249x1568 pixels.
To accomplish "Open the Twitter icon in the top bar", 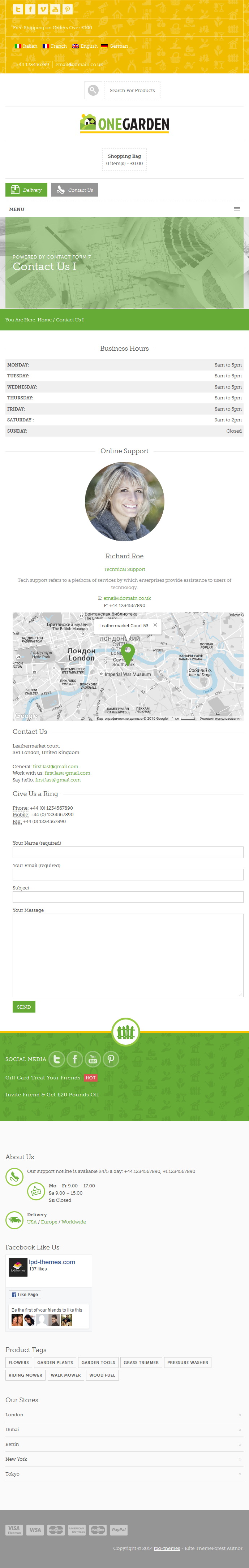I will click(18, 9).
